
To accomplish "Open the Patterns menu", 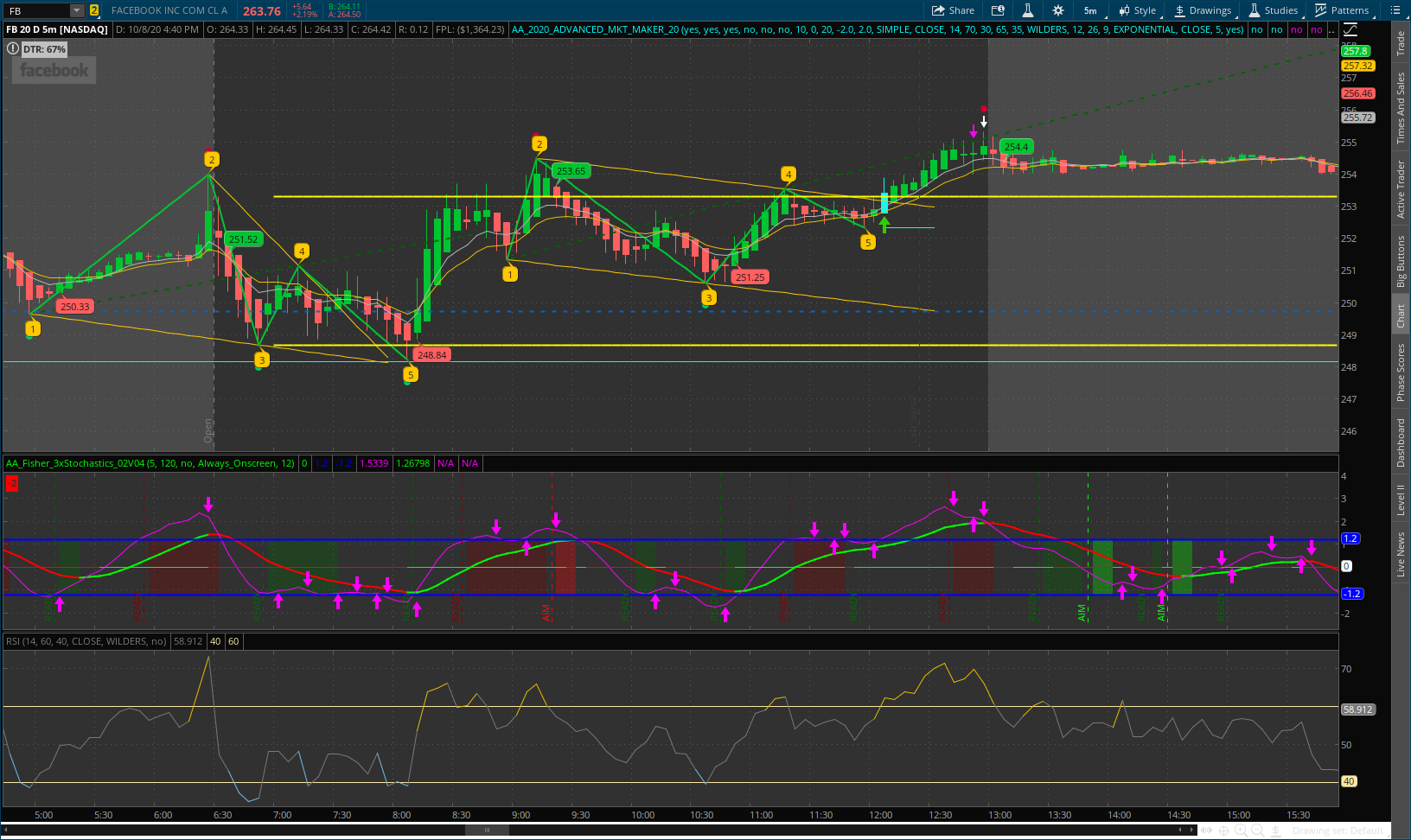I will click(1342, 10).
